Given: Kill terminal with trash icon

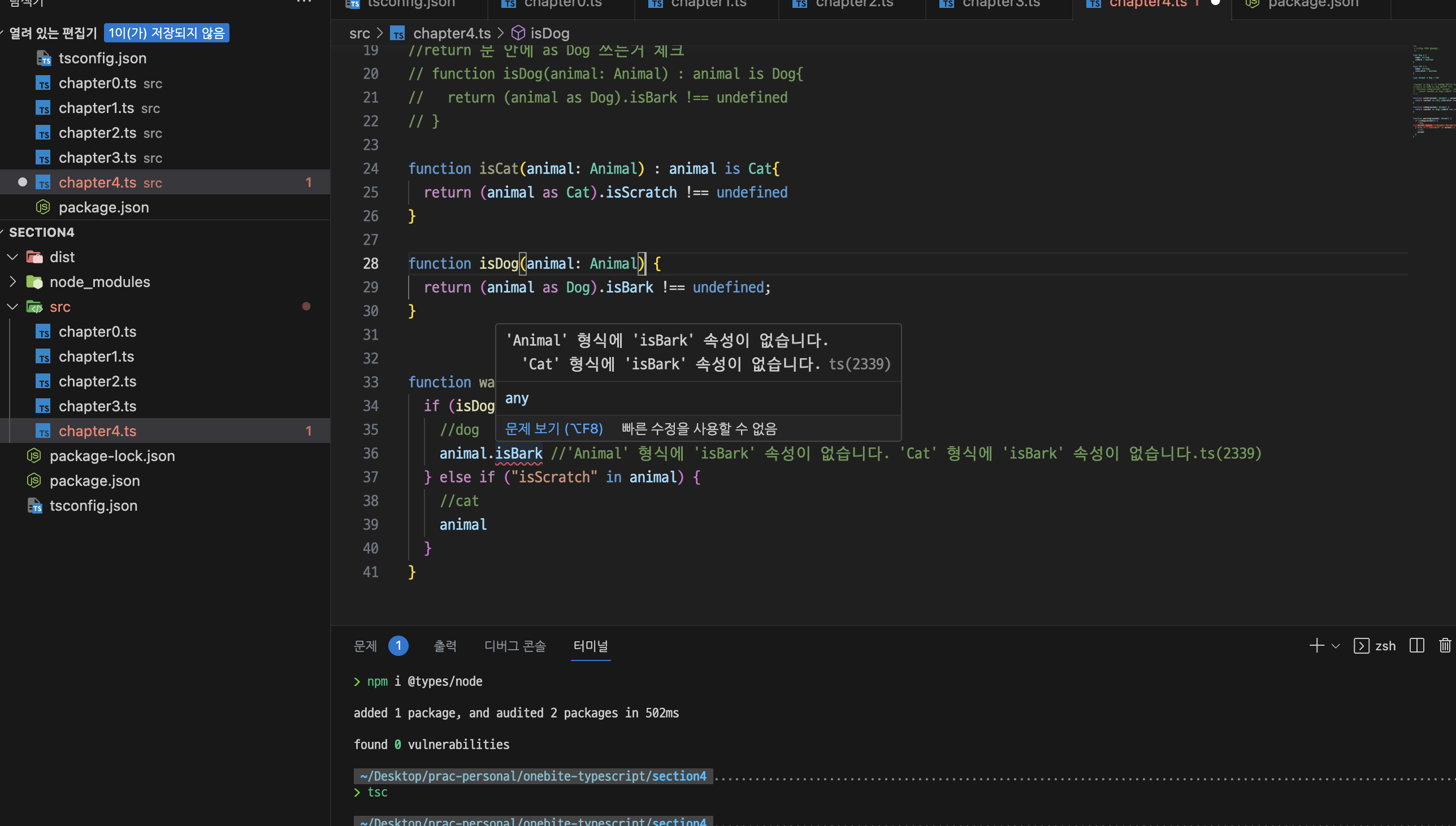Looking at the screenshot, I should pyautogui.click(x=1445, y=646).
